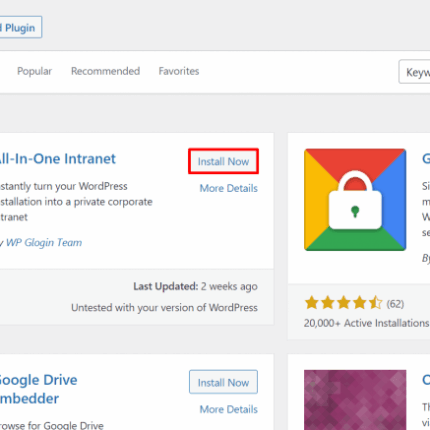Open the Google Drive Embedder plugin title
Image resolution: width=430 pixels, height=430 pixels.
(x=38, y=389)
